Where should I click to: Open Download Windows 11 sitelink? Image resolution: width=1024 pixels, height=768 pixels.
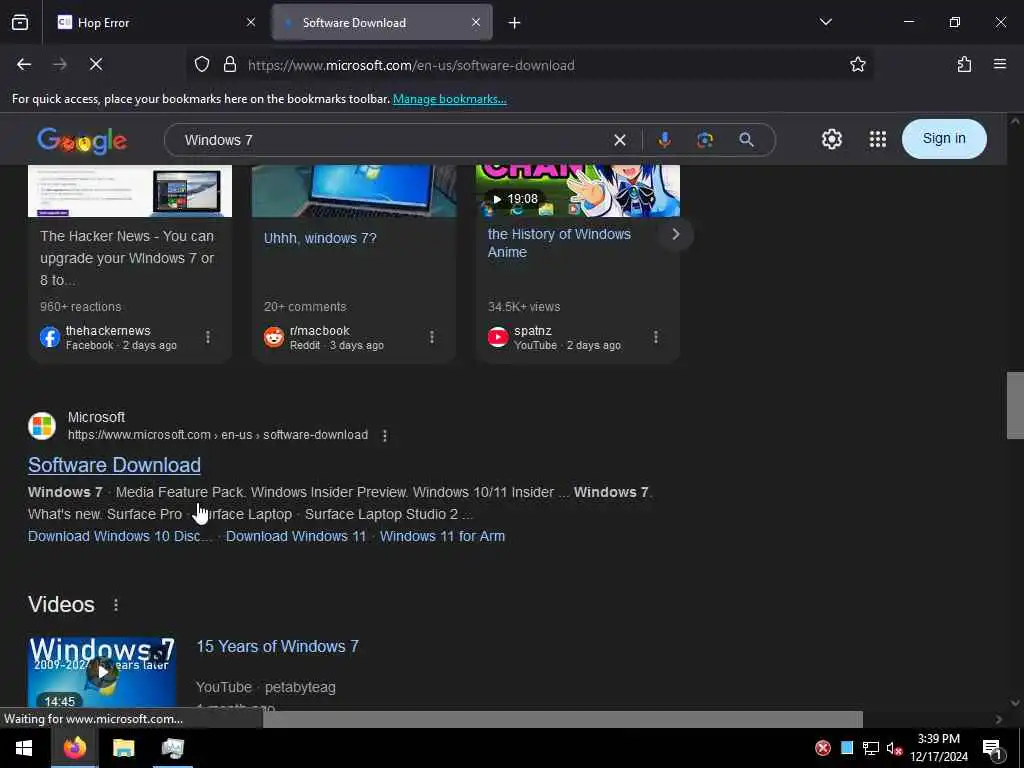(296, 536)
